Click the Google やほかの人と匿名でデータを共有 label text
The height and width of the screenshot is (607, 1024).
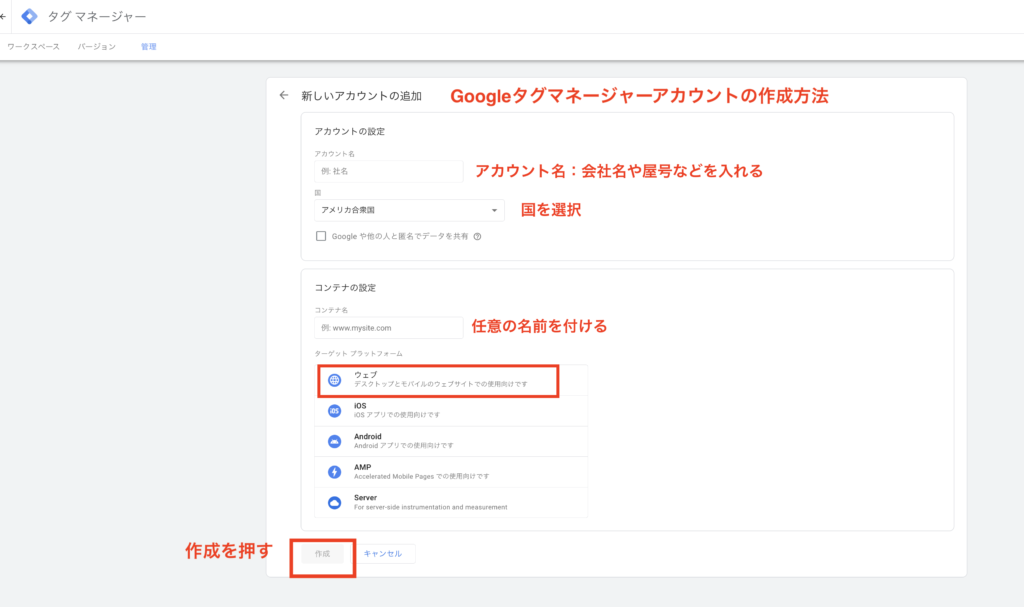[400, 237]
